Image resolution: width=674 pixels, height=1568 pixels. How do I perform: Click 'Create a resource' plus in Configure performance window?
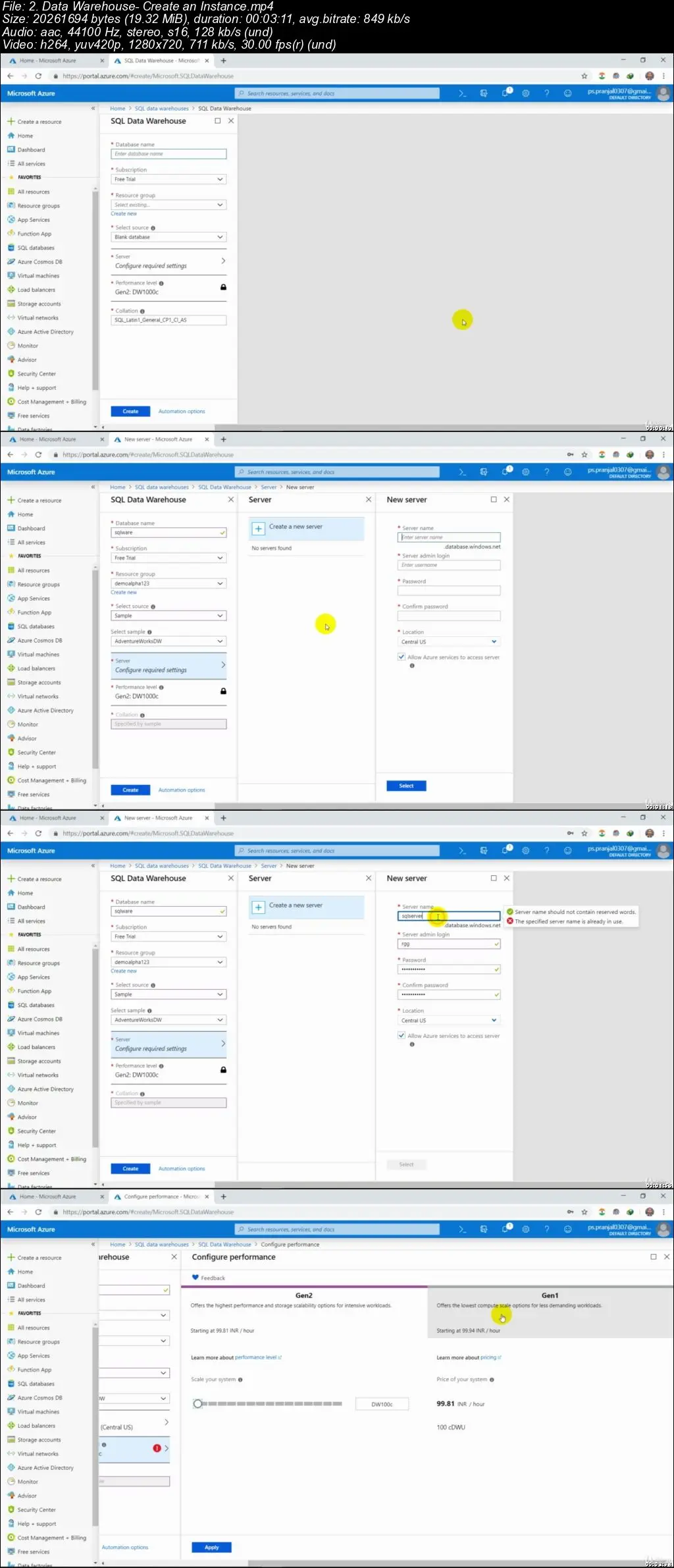pyautogui.click(x=11, y=1257)
